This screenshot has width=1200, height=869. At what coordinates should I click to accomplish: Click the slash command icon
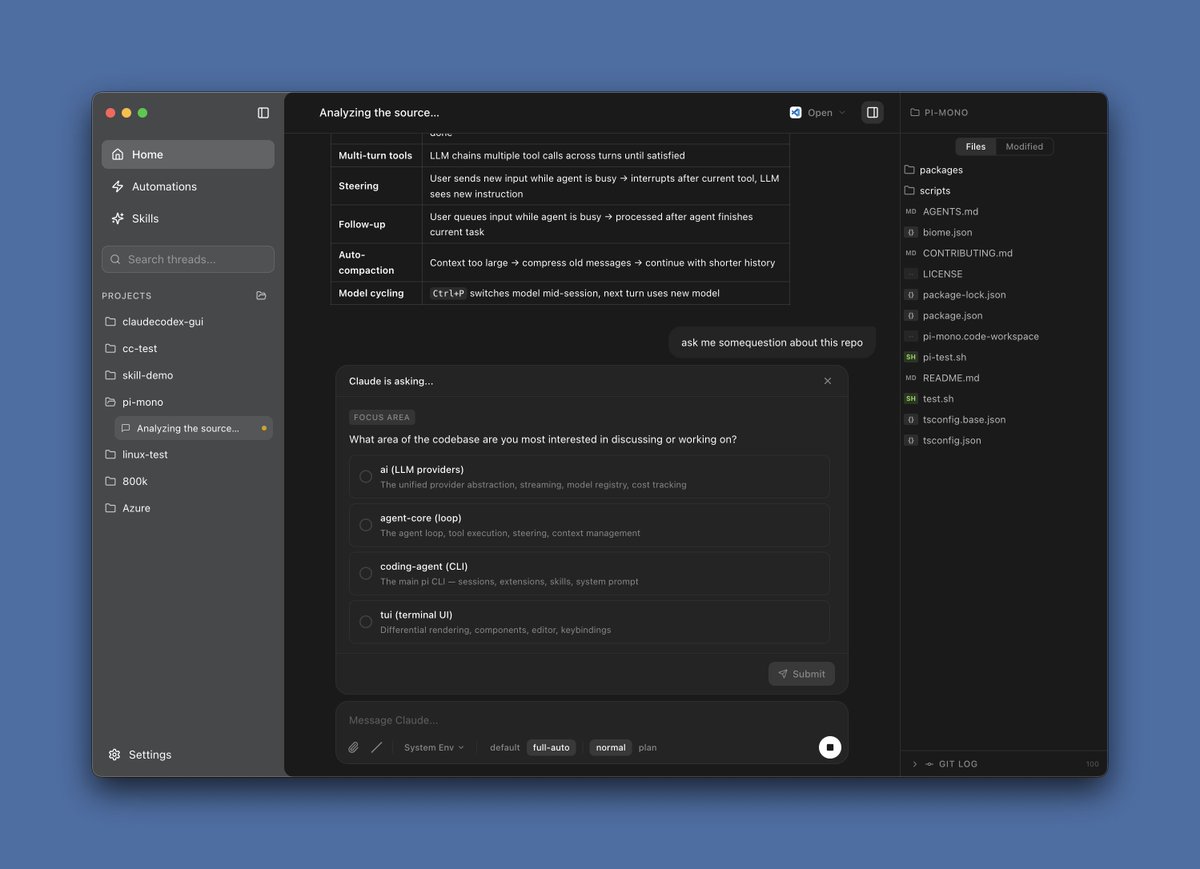tap(377, 747)
